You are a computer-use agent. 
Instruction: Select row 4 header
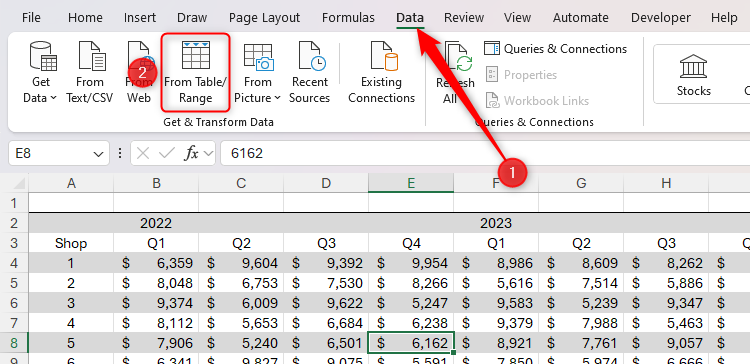tap(13, 263)
